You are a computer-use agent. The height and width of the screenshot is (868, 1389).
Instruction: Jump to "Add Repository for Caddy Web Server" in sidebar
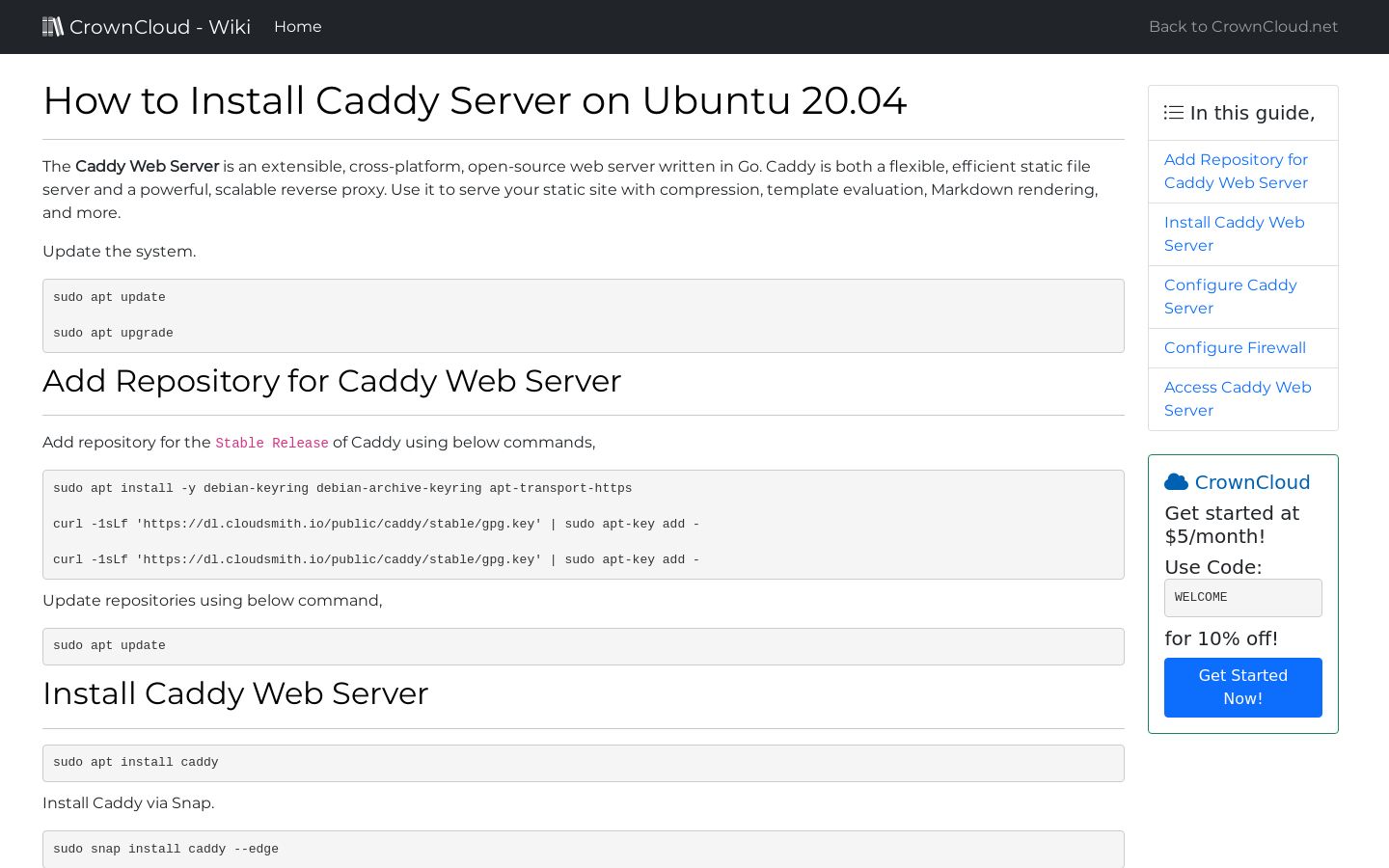(1236, 172)
